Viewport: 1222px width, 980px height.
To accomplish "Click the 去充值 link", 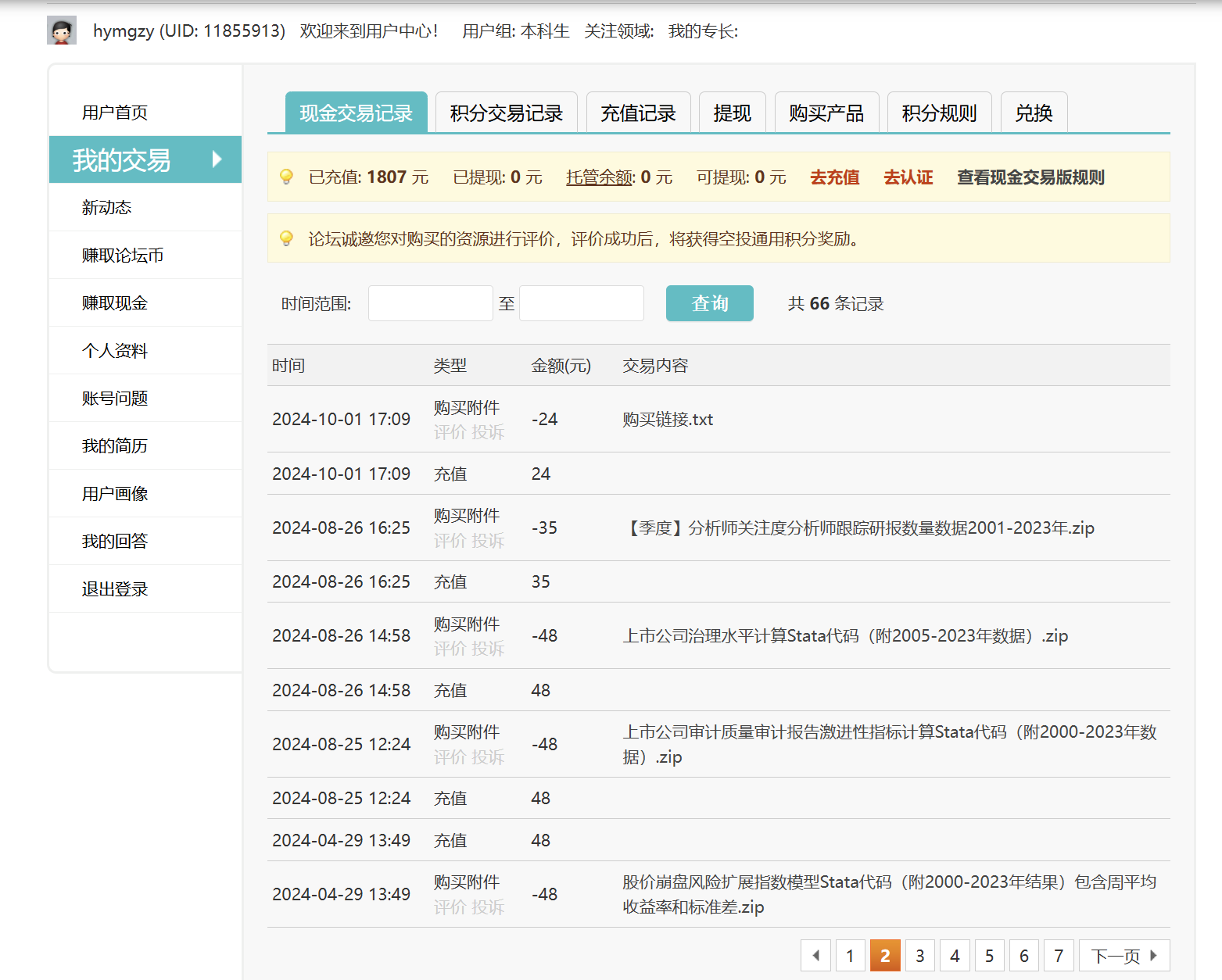I will (x=834, y=177).
